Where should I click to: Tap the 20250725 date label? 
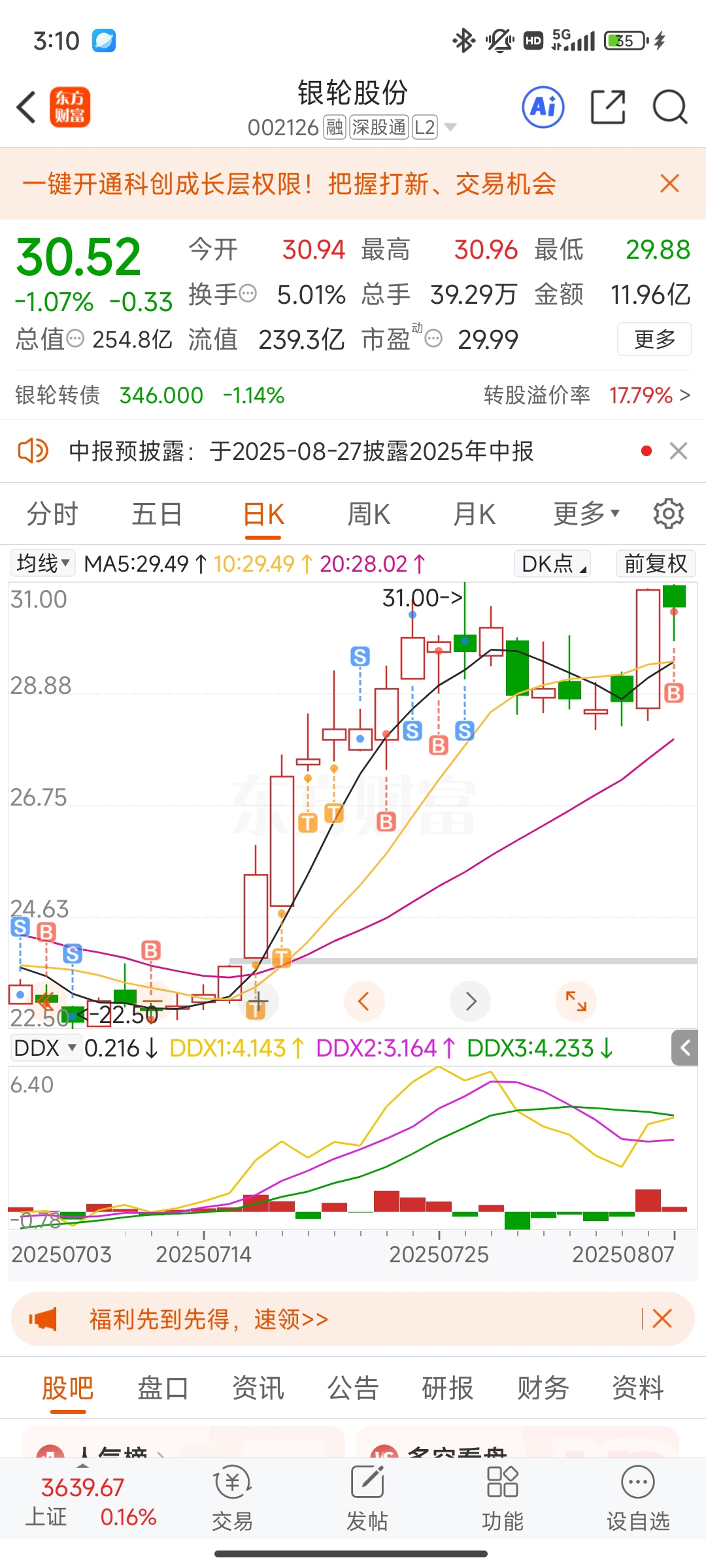[439, 1254]
